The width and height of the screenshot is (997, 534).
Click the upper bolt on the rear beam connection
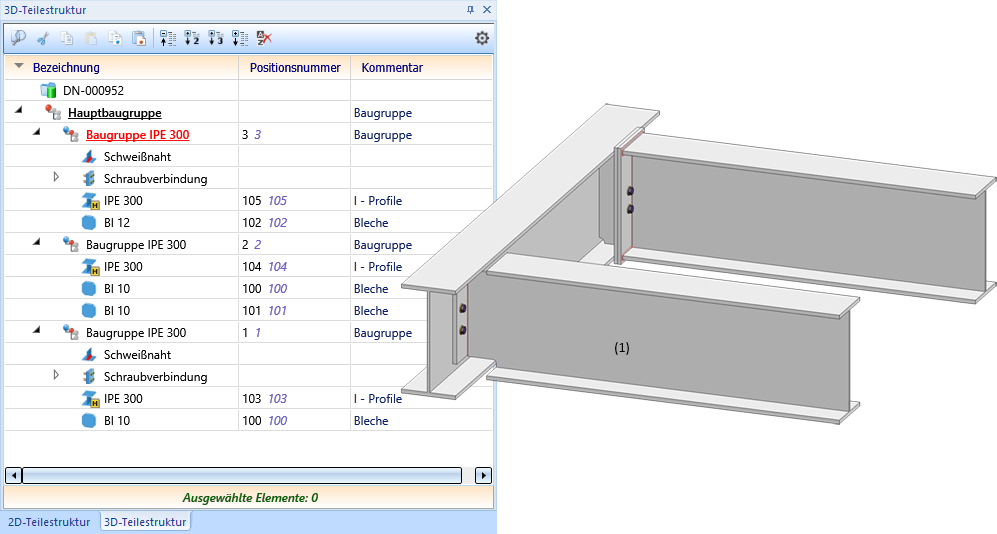tap(630, 191)
